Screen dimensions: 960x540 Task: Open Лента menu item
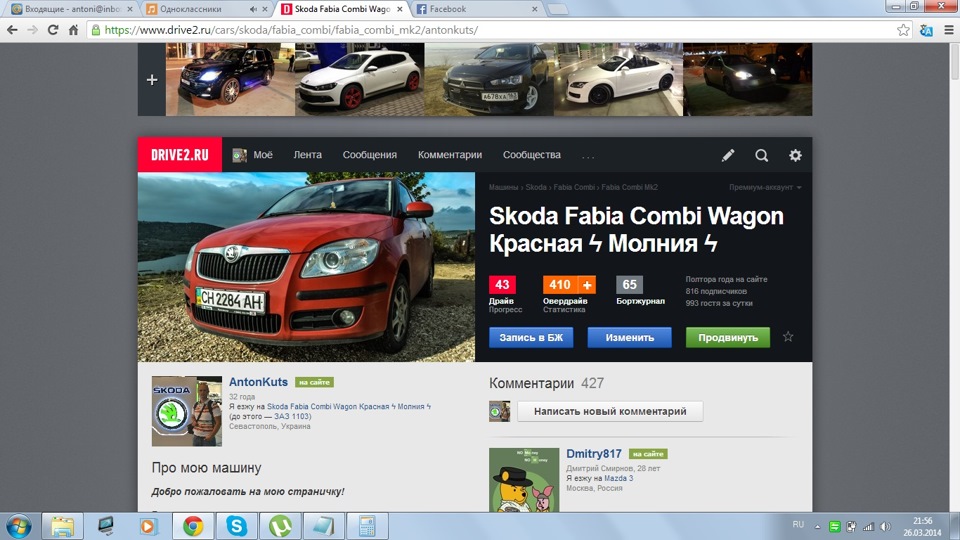pos(307,155)
